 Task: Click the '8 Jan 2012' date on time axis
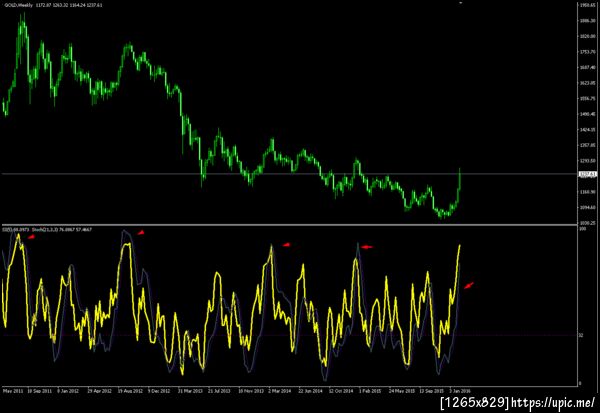(68, 391)
